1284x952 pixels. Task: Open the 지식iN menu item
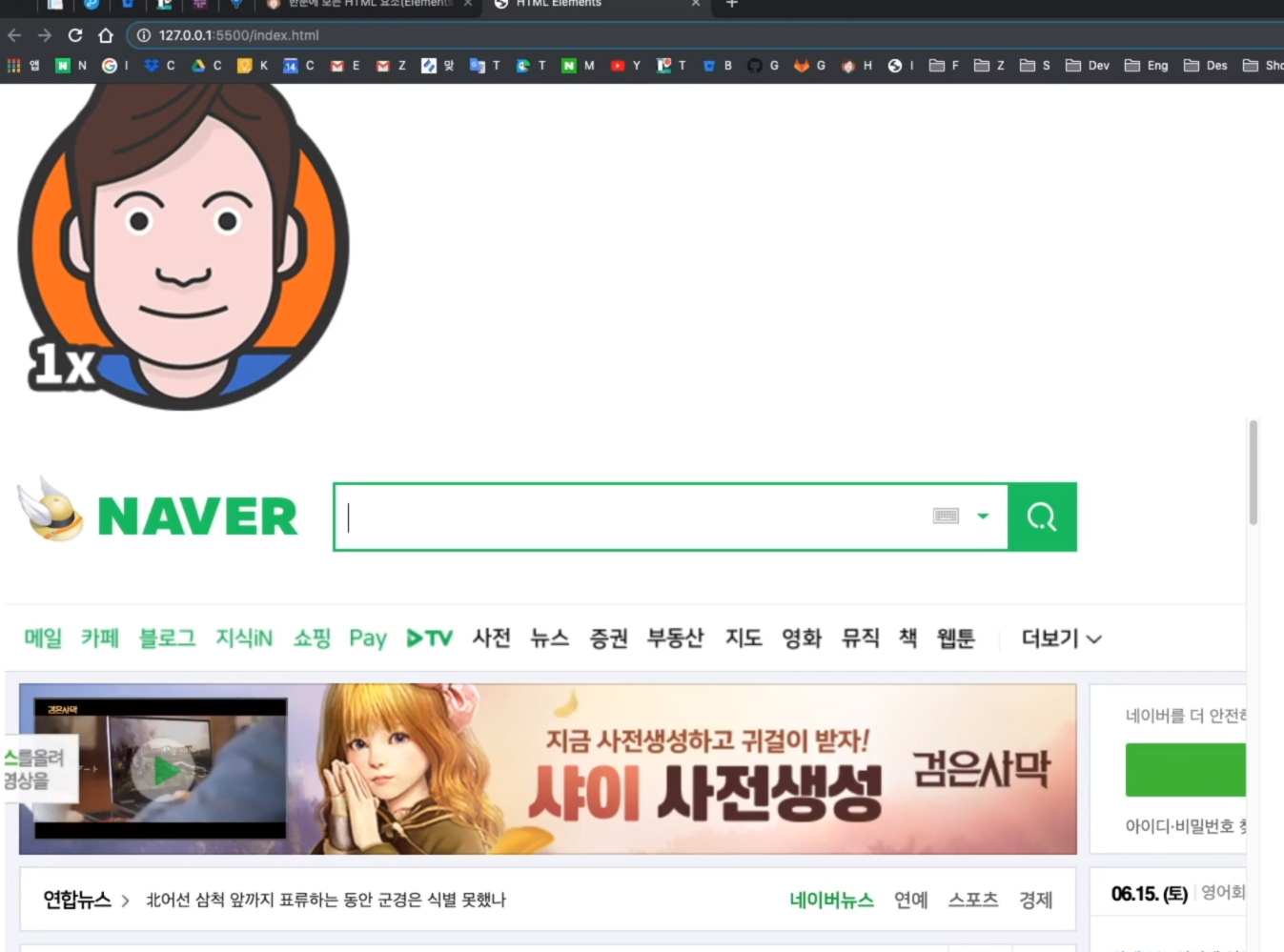coord(244,638)
